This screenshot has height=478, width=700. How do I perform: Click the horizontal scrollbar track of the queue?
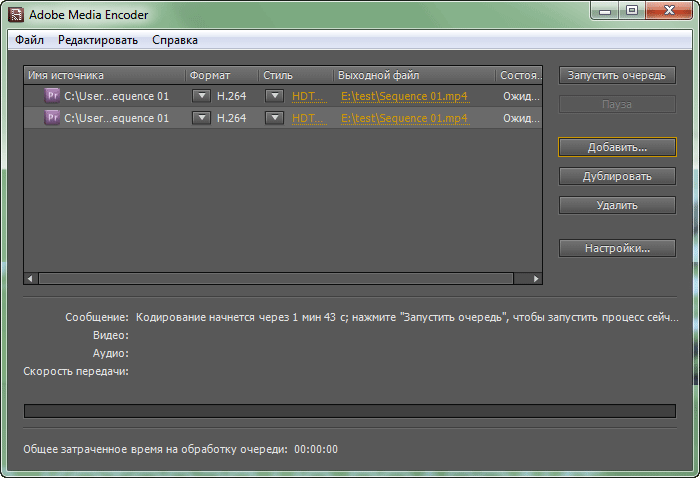tap(275, 278)
